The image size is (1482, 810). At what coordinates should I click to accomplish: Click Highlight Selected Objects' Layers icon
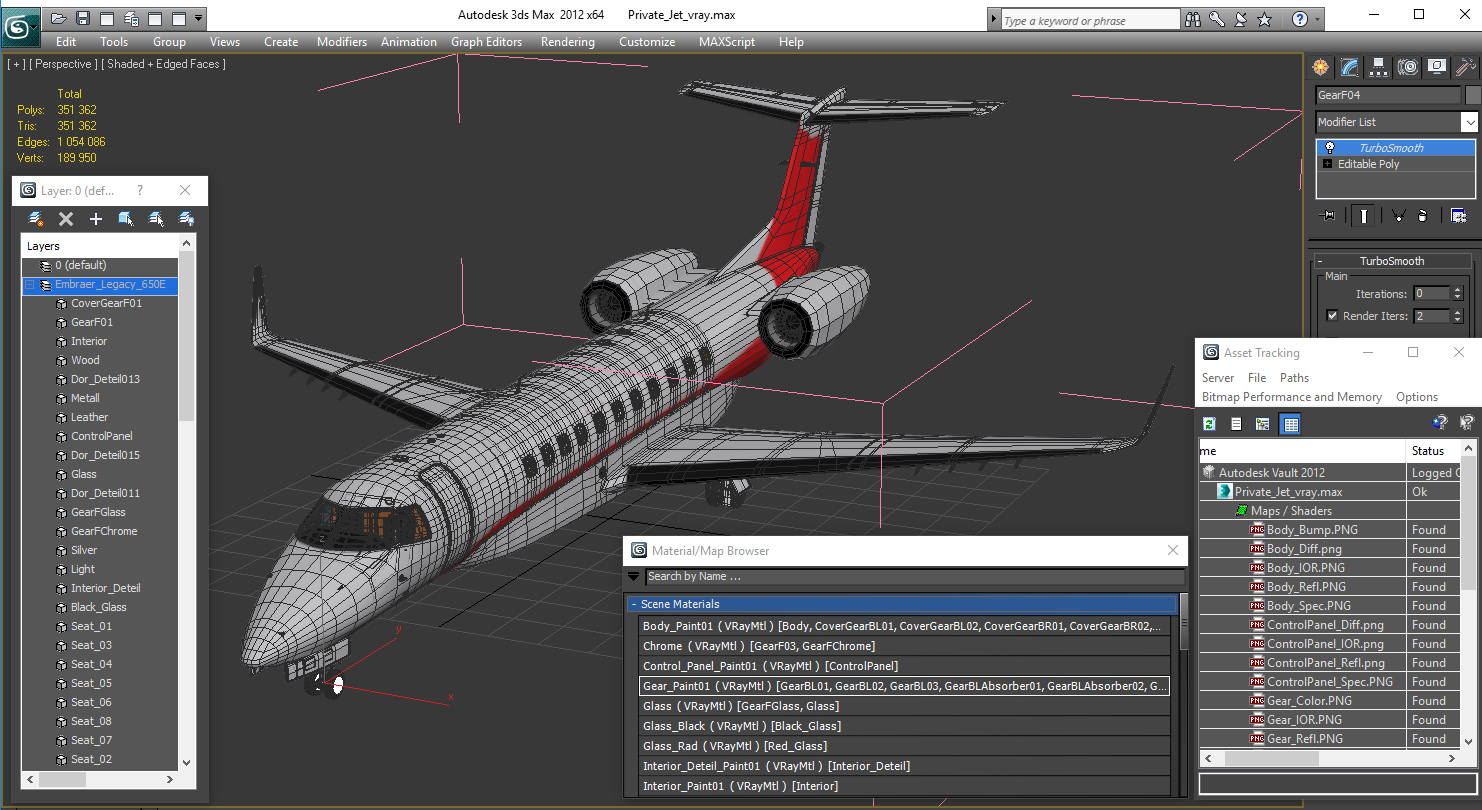(x=156, y=219)
